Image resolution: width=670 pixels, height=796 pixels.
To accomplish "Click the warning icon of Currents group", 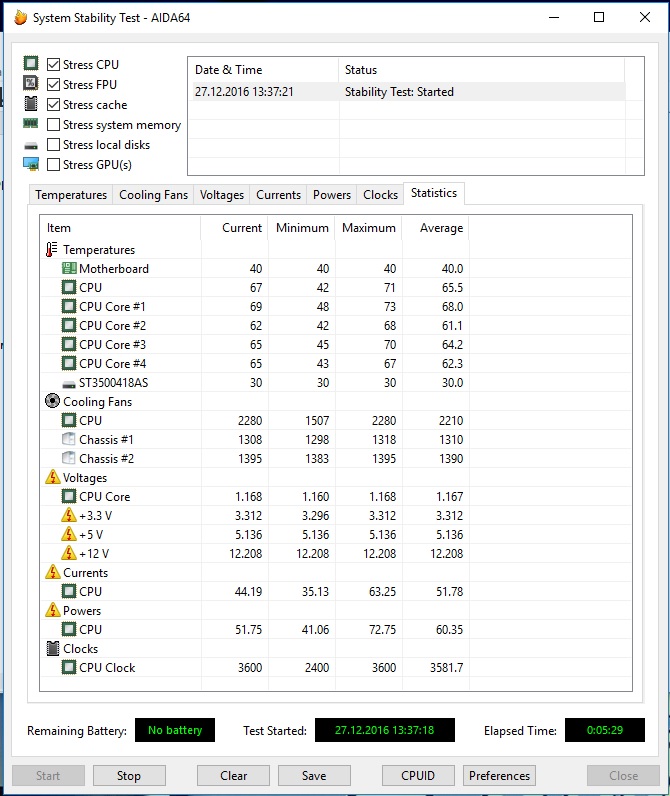I will pos(53,572).
